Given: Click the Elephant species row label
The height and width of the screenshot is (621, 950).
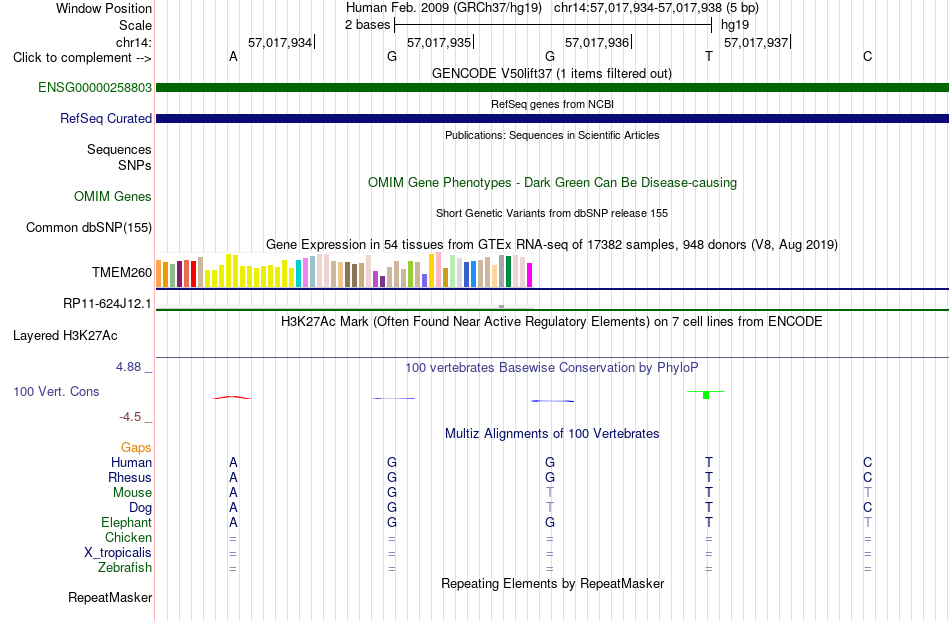Looking at the screenshot, I should pyautogui.click(x=127, y=522).
